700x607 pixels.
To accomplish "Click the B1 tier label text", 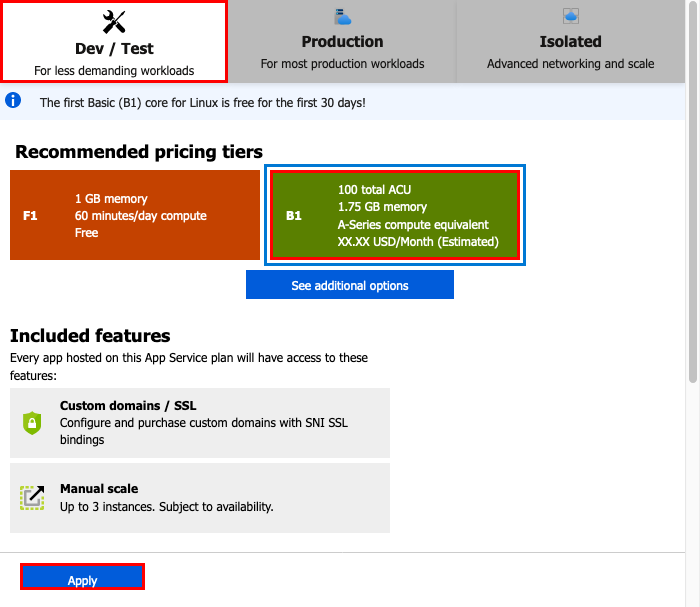I will pos(294,216).
